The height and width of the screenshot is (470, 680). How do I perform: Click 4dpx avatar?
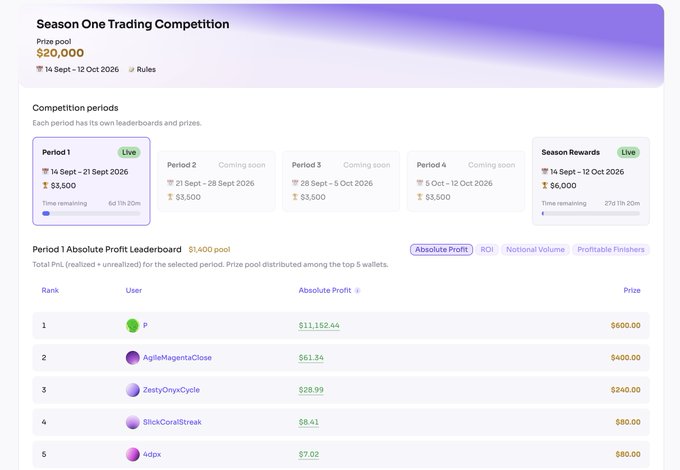pyautogui.click(x=132, y=454)
